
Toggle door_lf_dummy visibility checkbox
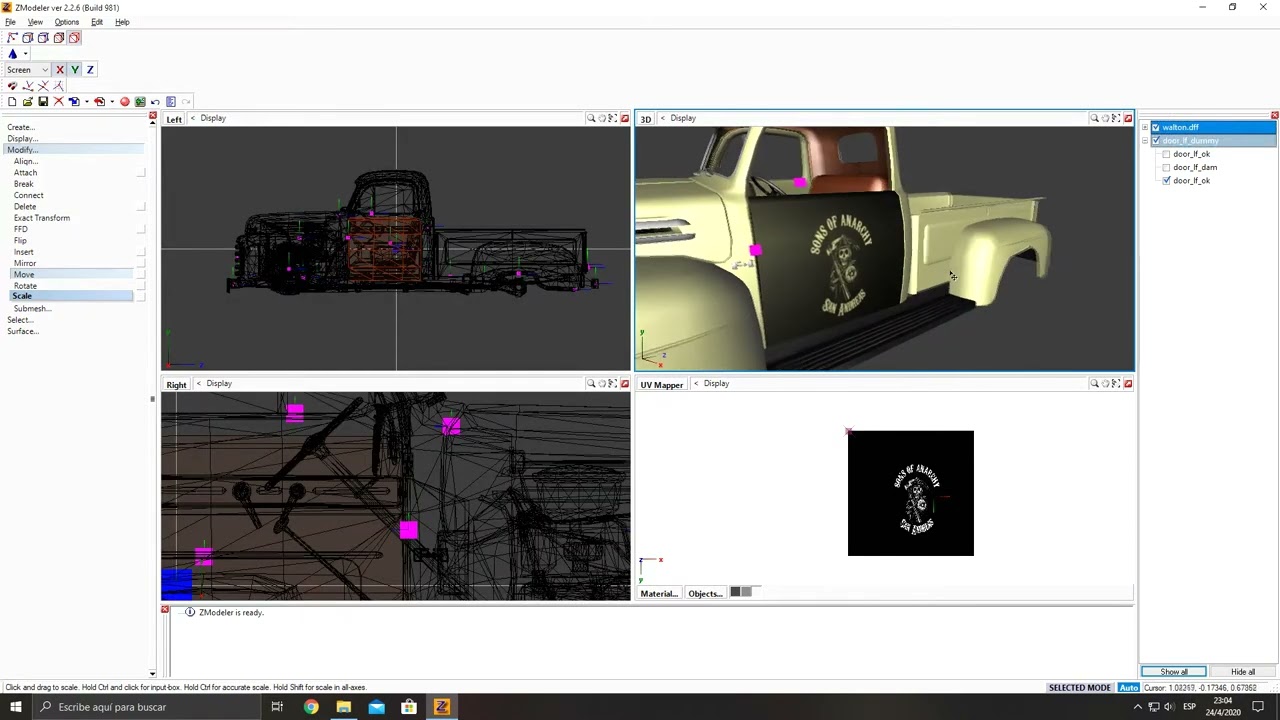[x=1156, y=141]
